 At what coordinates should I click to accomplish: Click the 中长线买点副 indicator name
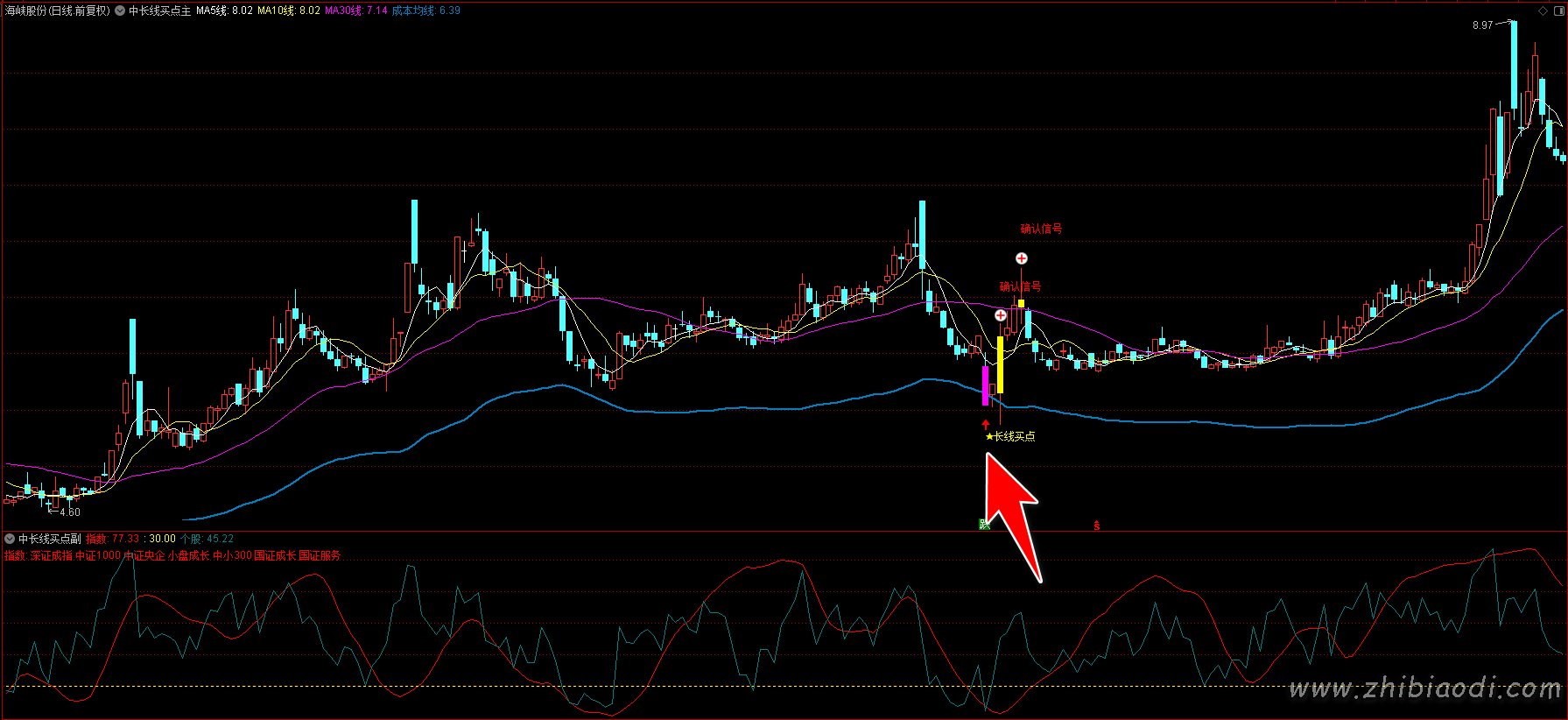coord(50,539)
